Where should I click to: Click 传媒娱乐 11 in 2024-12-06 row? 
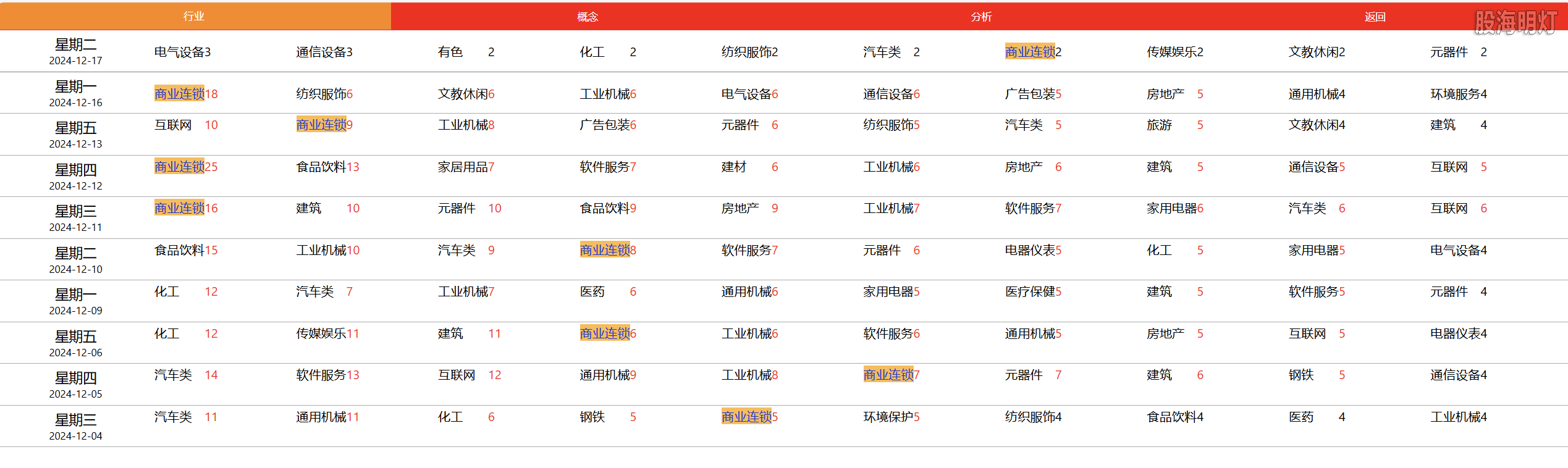click(x=327, y=333)
